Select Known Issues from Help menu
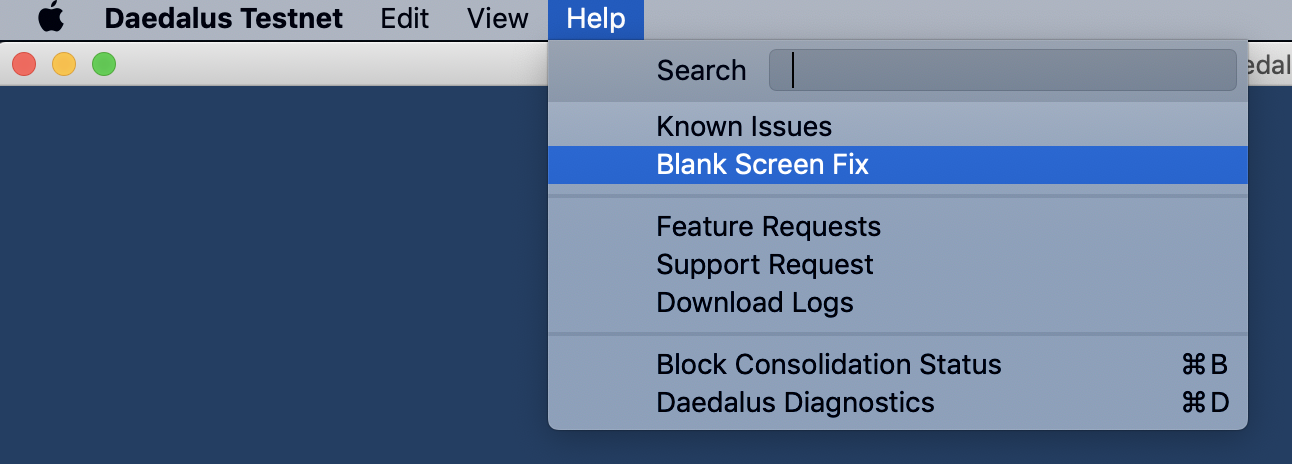The image size is (1292, 464). click(x=744, y=127)
